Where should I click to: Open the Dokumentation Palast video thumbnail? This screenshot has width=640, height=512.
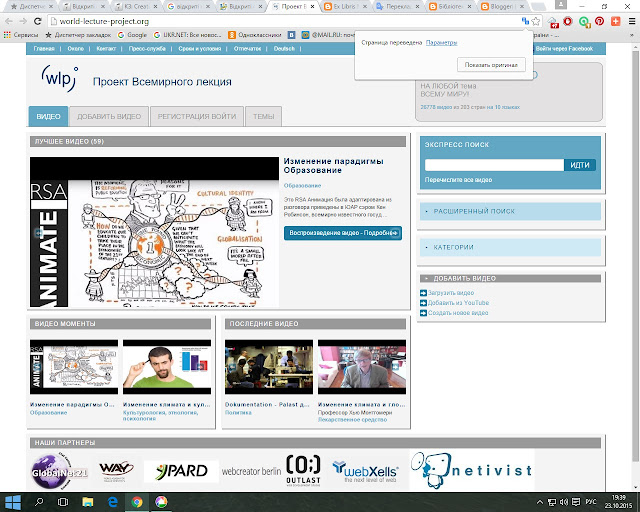click(269, 367)
